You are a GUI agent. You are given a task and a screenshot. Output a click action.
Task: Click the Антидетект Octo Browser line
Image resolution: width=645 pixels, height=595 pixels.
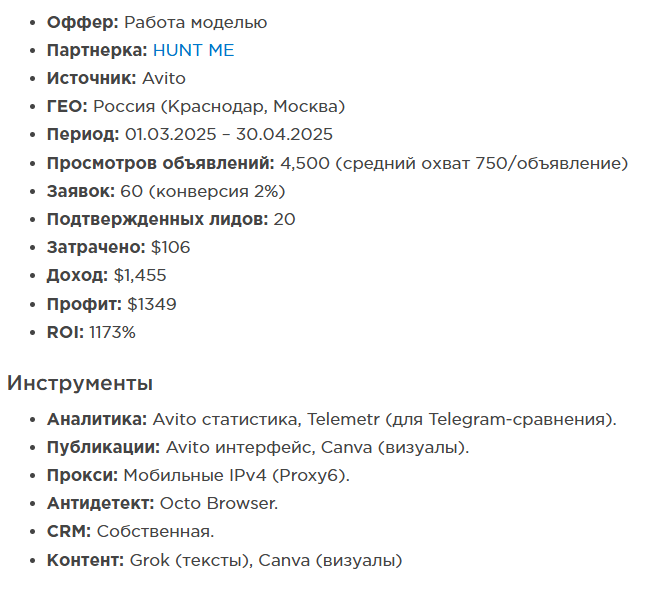(x=162, y=503)
